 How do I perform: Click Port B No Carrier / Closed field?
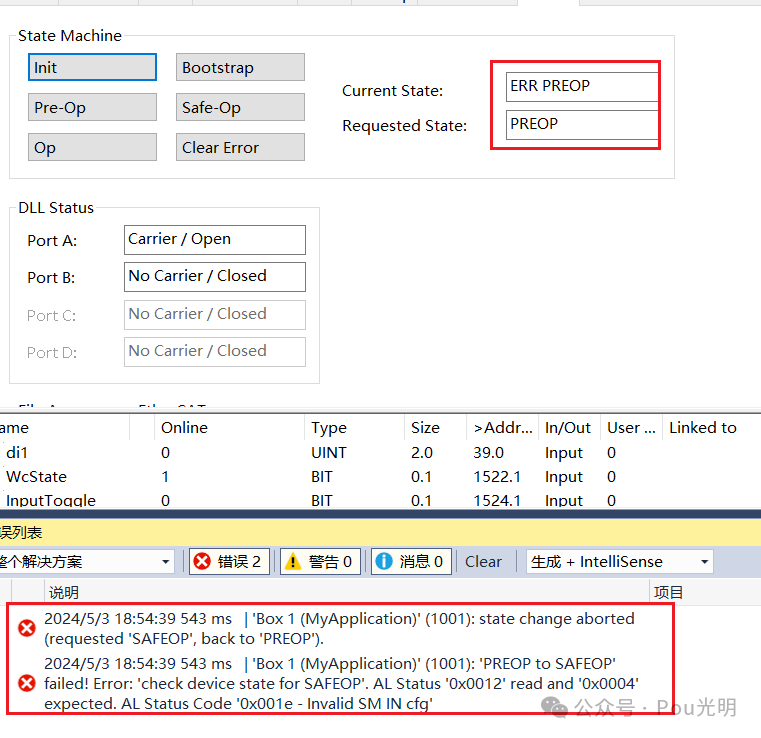point(215,277)
